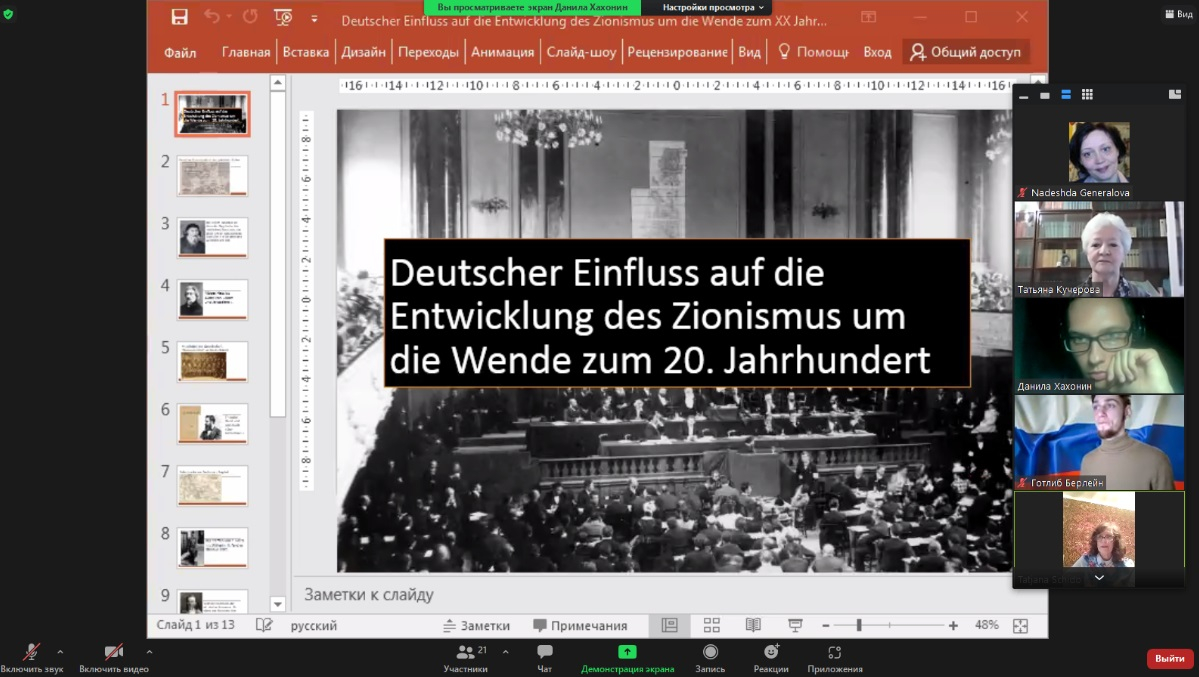This screenshot has height=677, width=1199.
Task: Switch to slide sorter view
Action: (x=711, y=625)
